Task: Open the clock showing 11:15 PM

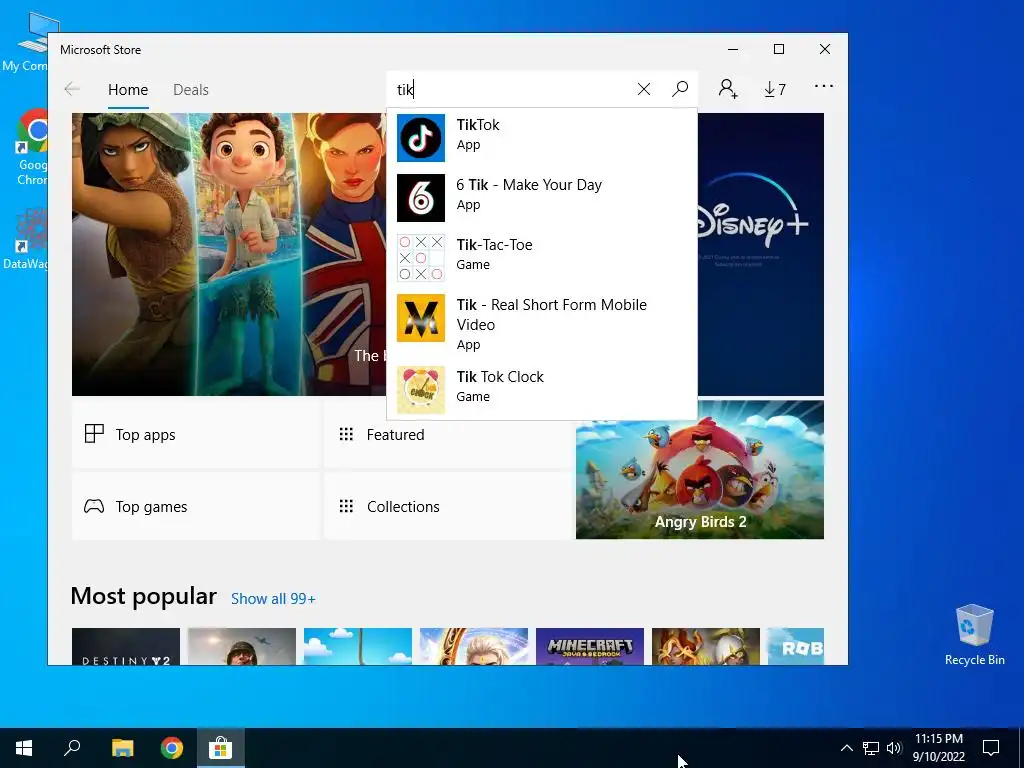Action: [938, 748]
